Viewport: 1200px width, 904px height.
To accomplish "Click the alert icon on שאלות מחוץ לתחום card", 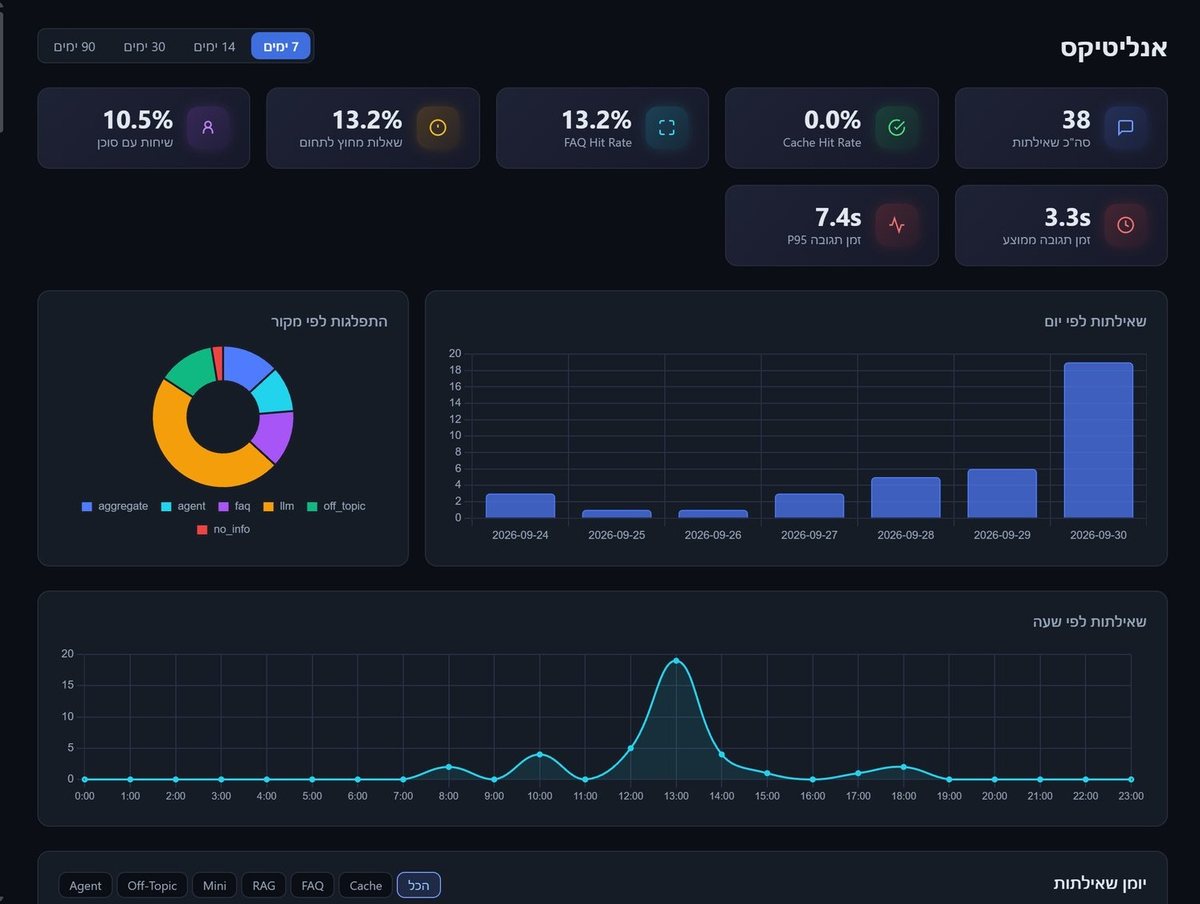I will (437, 127).
